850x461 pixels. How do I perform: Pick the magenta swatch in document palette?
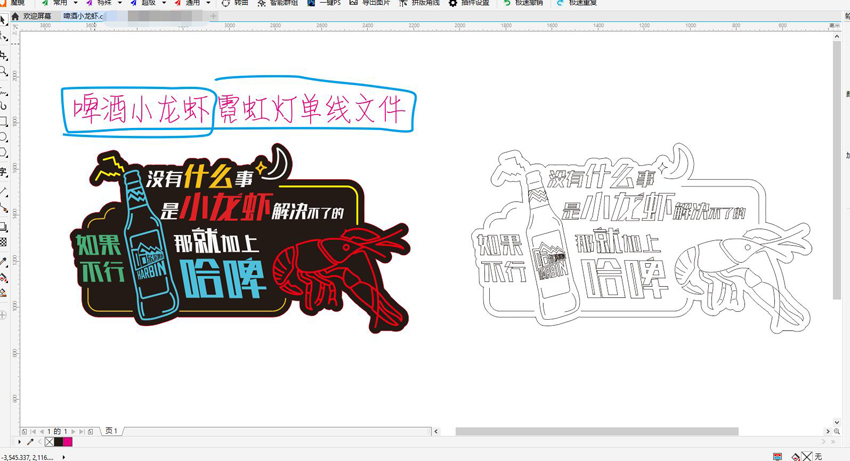(x=67, y=442)
